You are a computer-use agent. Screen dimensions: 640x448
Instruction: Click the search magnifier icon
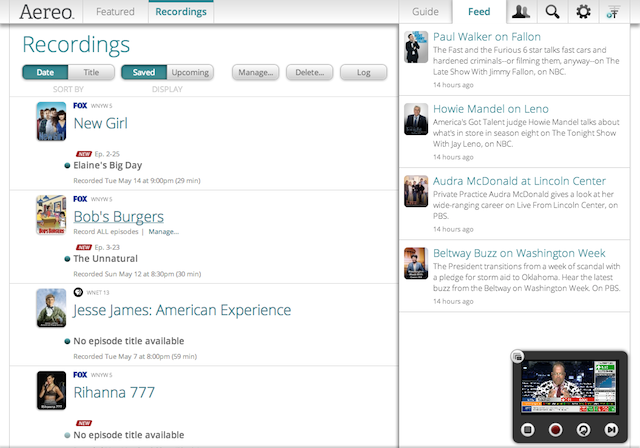(x=552, y=11)
